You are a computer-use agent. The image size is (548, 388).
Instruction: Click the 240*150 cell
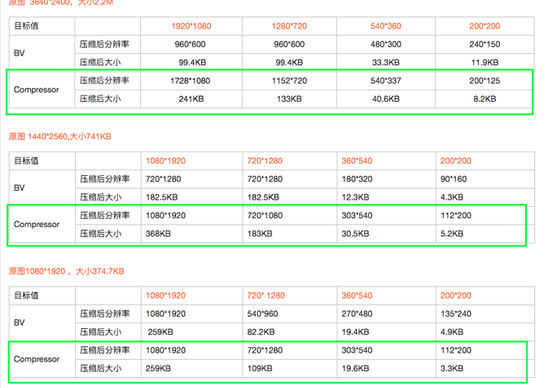tap(485, 44)
